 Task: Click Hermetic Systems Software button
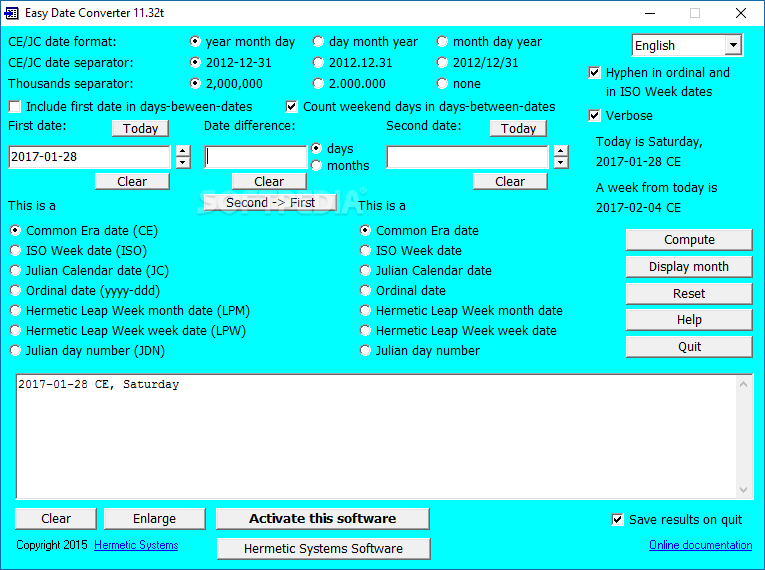click(323, 549)
